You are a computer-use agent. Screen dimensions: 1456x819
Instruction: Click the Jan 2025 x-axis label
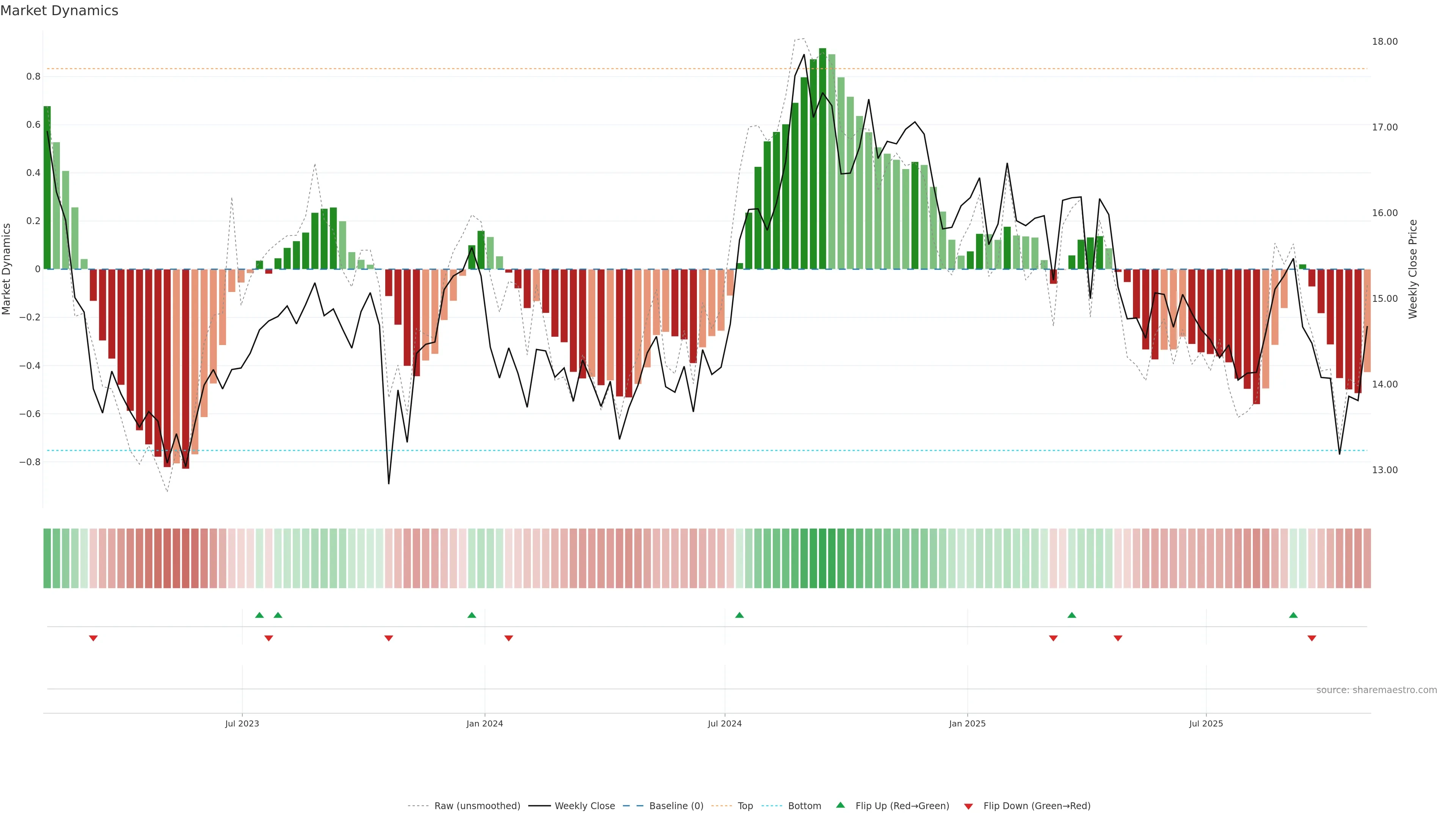[967, 723]
